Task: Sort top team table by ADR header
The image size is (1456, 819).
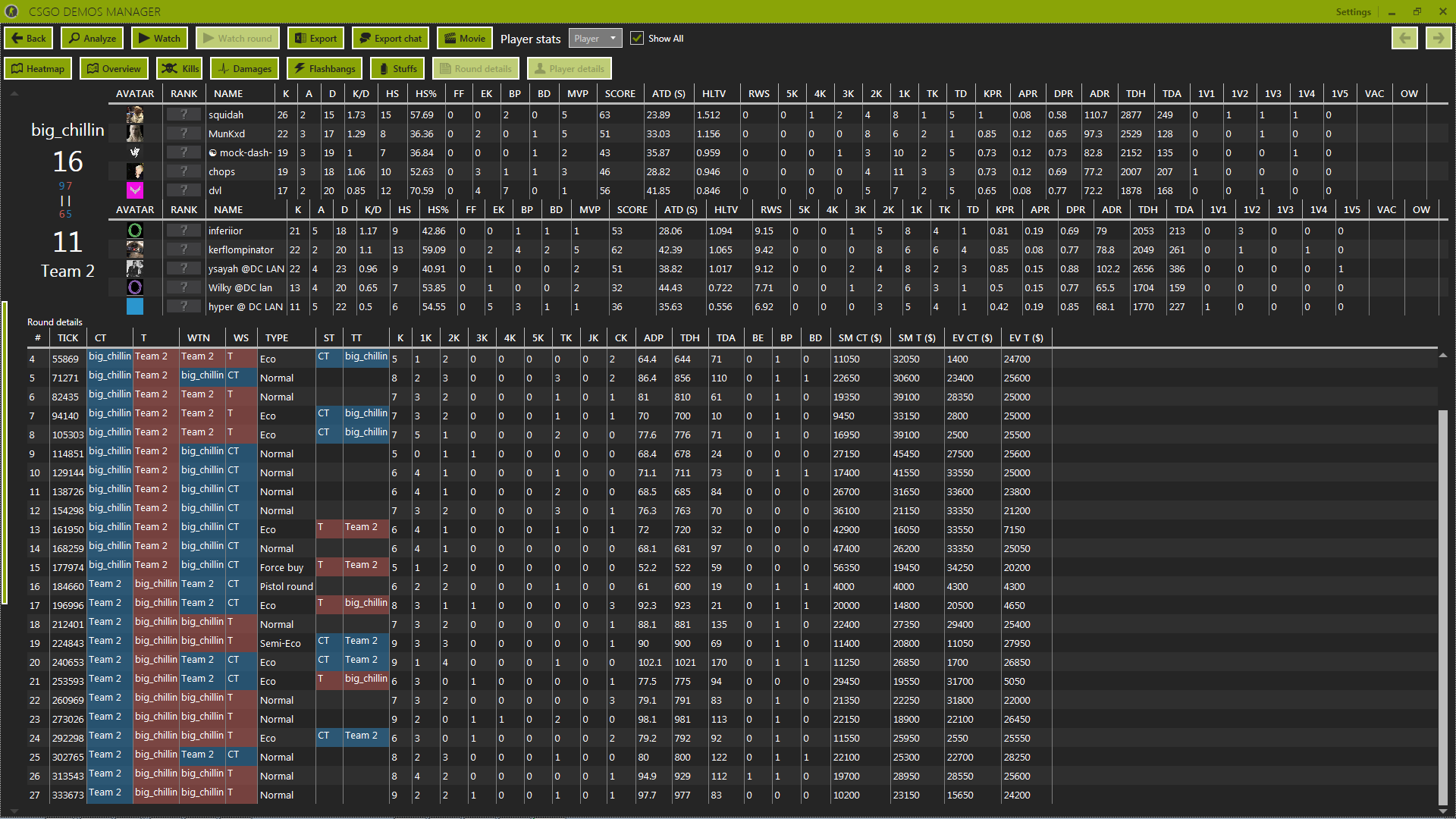Action: [x=1100, y=94]
